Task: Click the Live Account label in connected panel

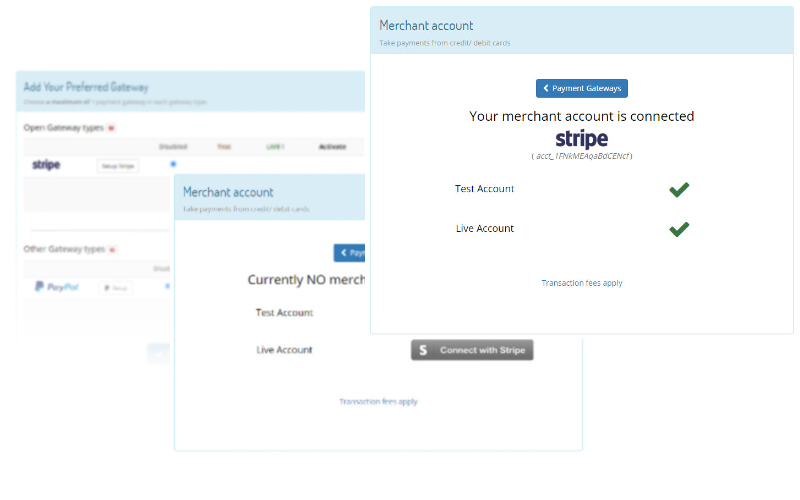Action: (484, 229)
